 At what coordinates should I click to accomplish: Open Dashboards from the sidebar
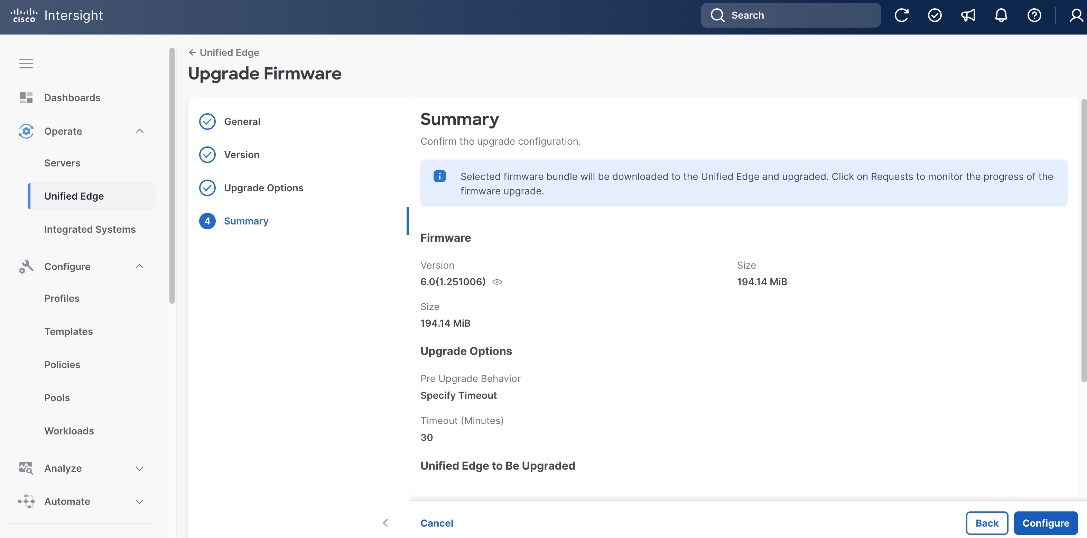point(72,98)
